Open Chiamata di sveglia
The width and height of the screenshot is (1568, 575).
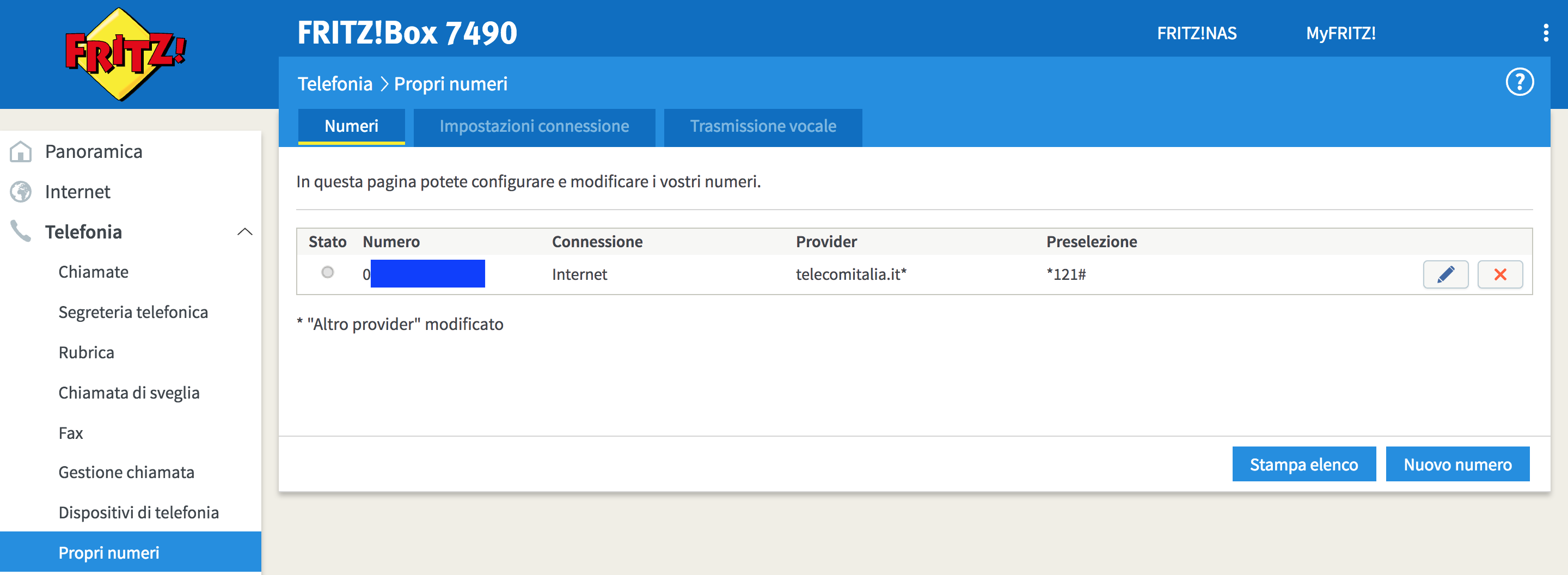pyautogui.click(x=129, y=393)
